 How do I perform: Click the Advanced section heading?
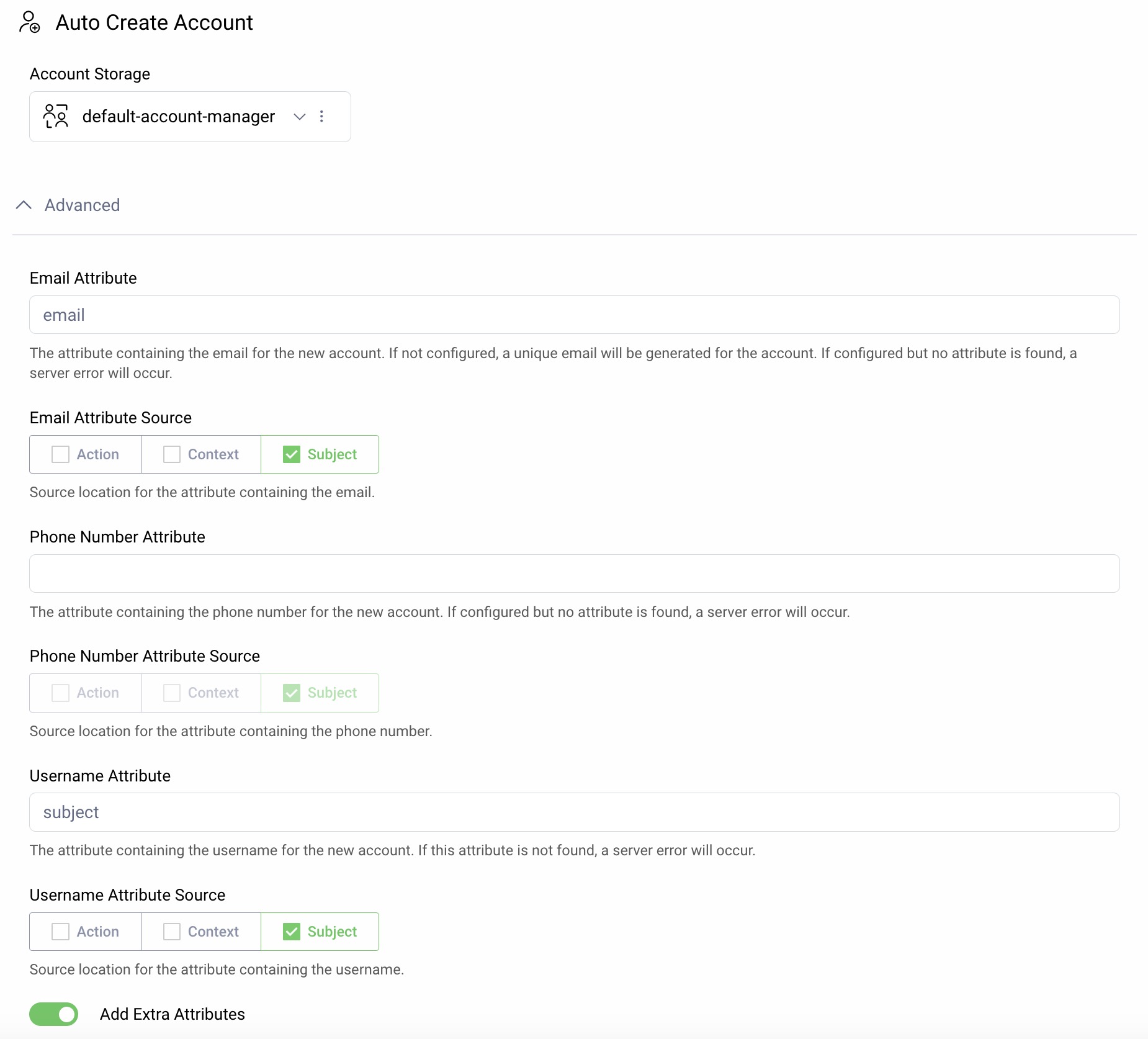[82, 205]
